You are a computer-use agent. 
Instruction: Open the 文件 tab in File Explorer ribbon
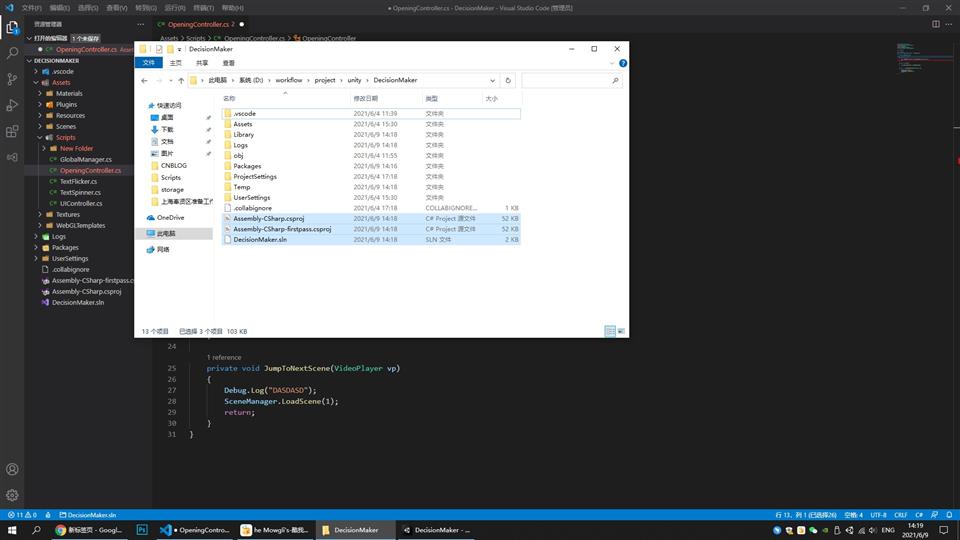tap(149, 63)
